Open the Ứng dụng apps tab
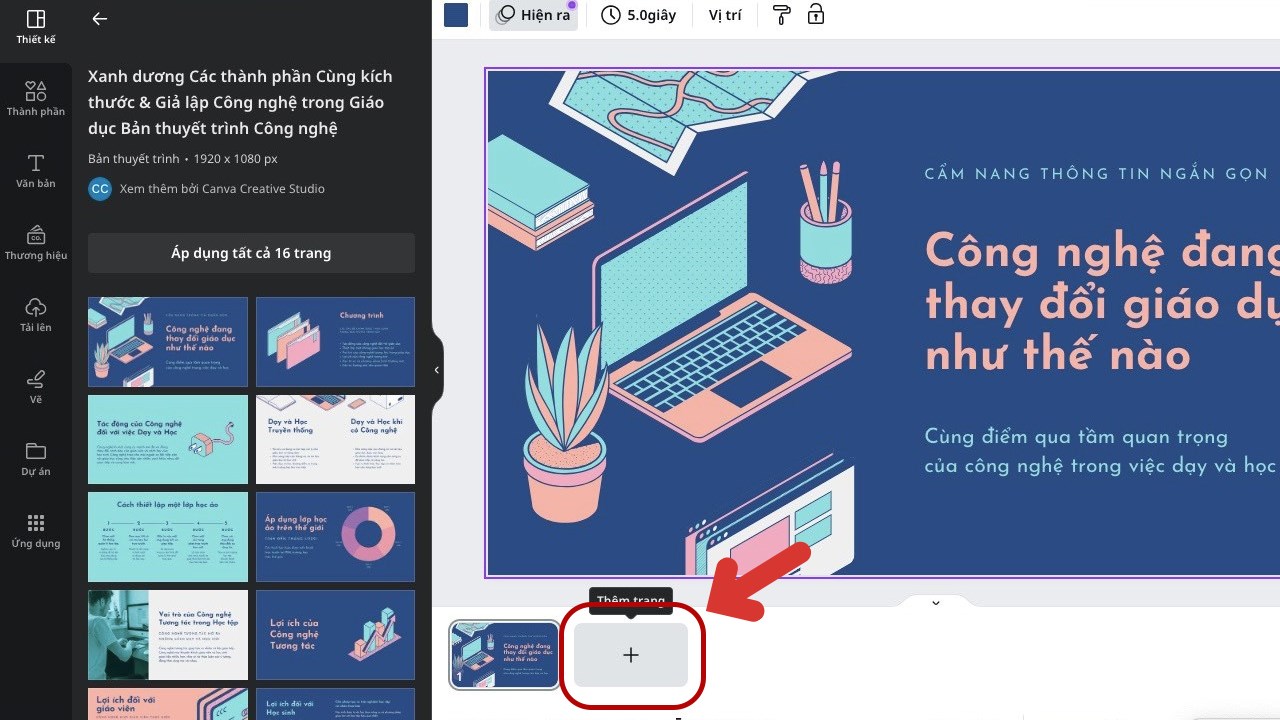1280x720 pixels. coord(36,531)
